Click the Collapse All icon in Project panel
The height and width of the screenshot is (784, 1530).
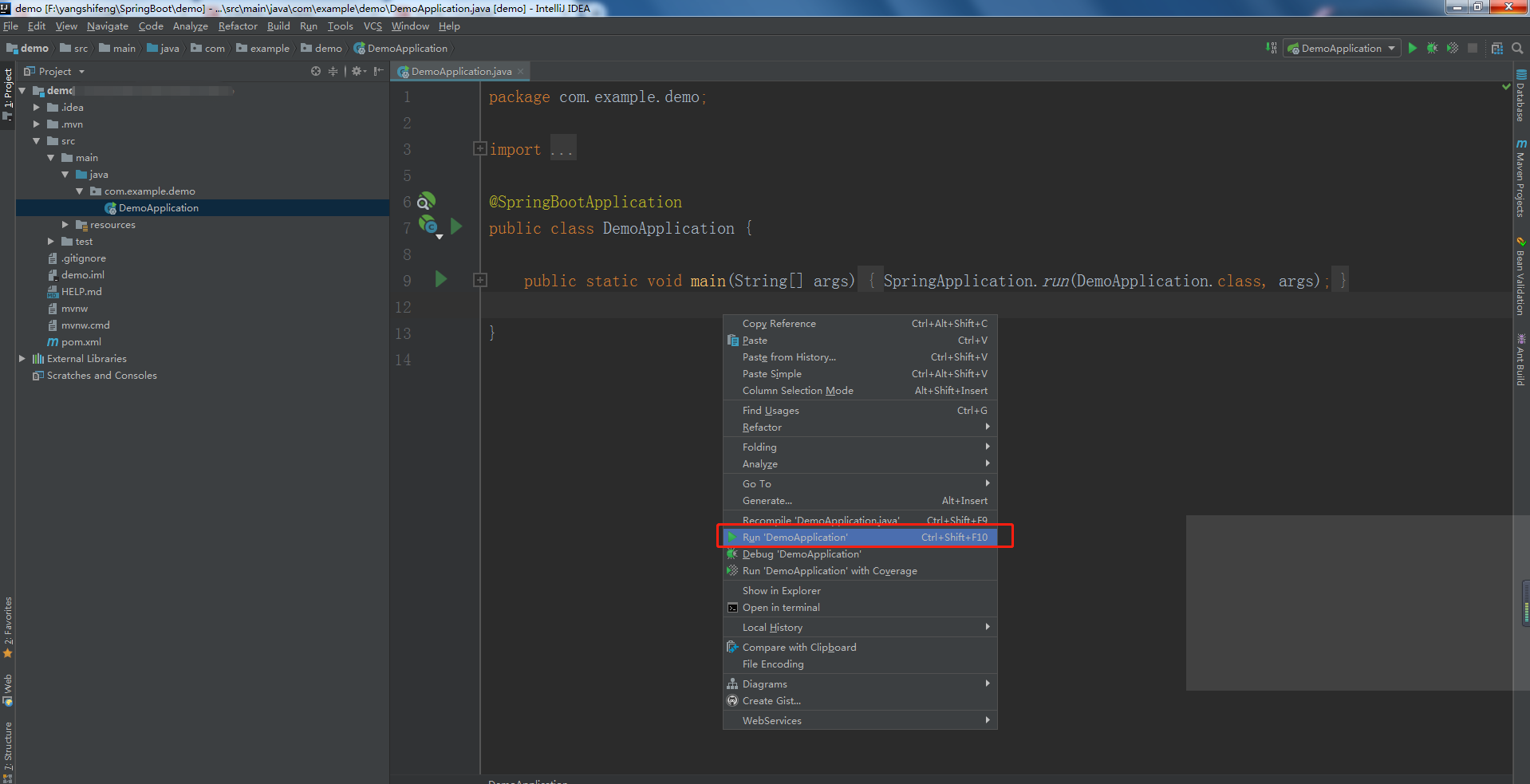pyautogui.click(x=333, y=71)
